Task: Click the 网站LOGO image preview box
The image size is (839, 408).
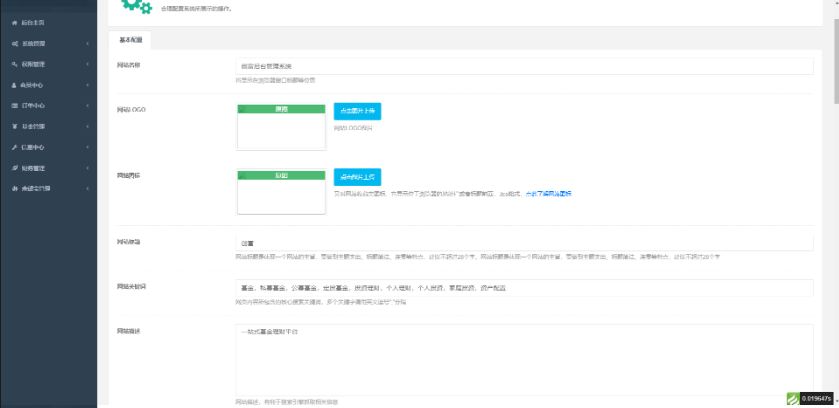Action: click(281, 127)
